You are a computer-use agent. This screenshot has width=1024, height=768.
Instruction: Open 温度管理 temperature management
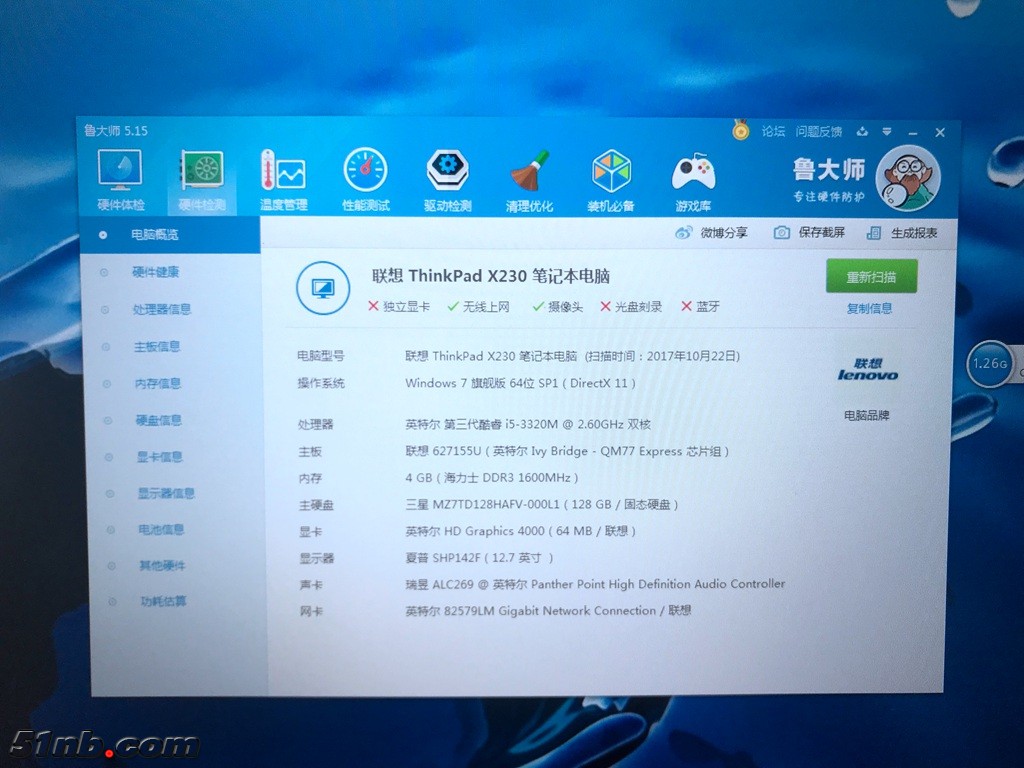tap(283, 180)
